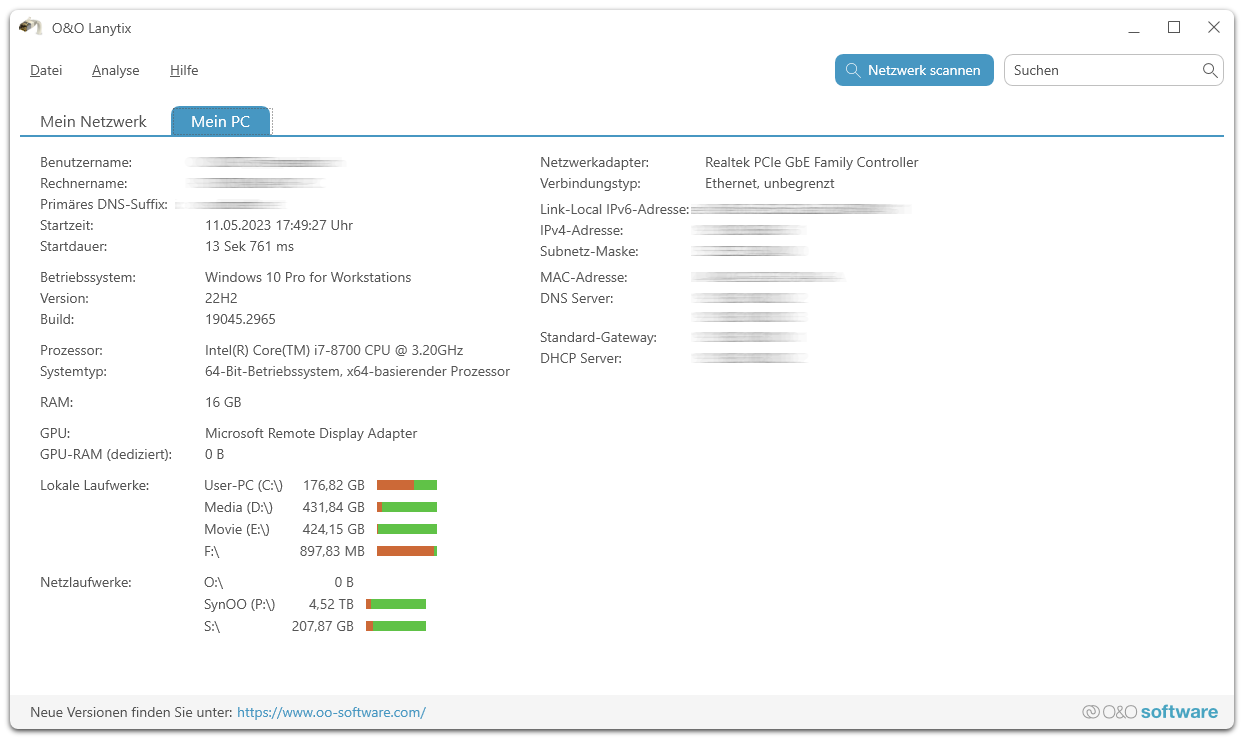This screenshot has height=739, width=1244.
Task: Select the Mein PC tab
Action: pyautogui.click(x=220, y=121)
